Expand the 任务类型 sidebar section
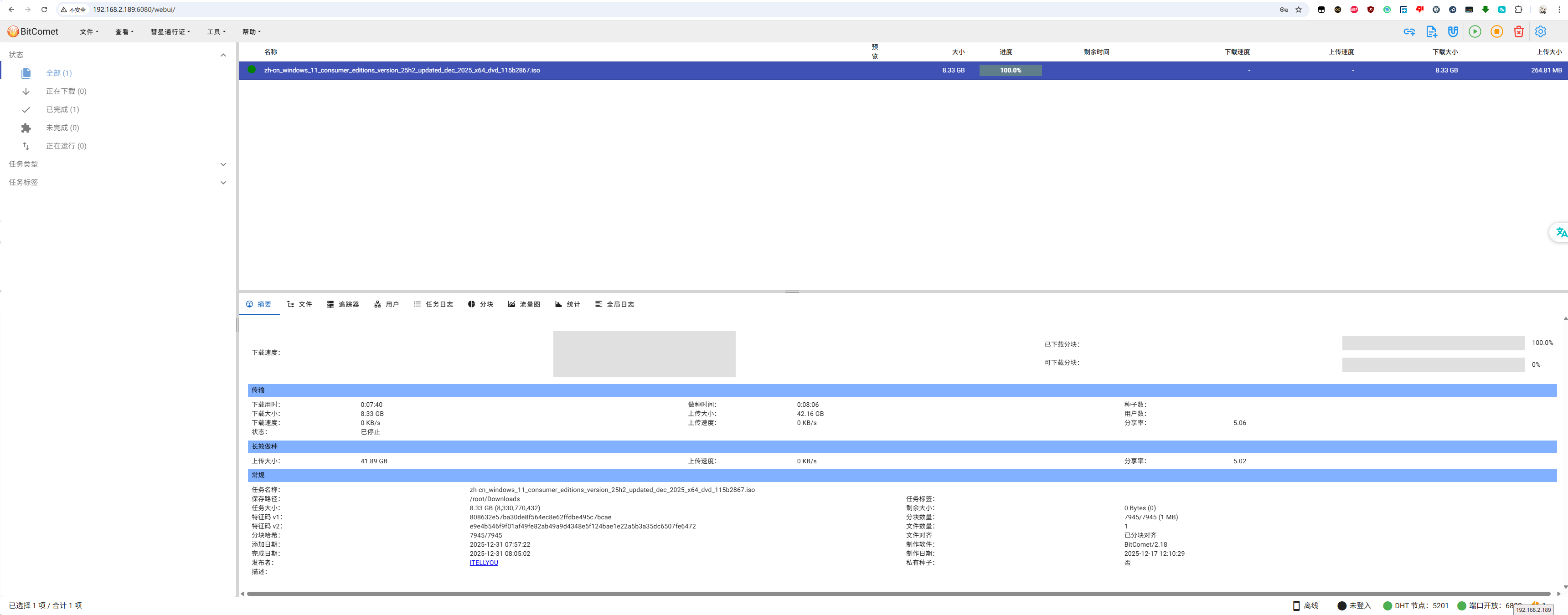This screenshot has height=615, width=1568. click(223, 164)
